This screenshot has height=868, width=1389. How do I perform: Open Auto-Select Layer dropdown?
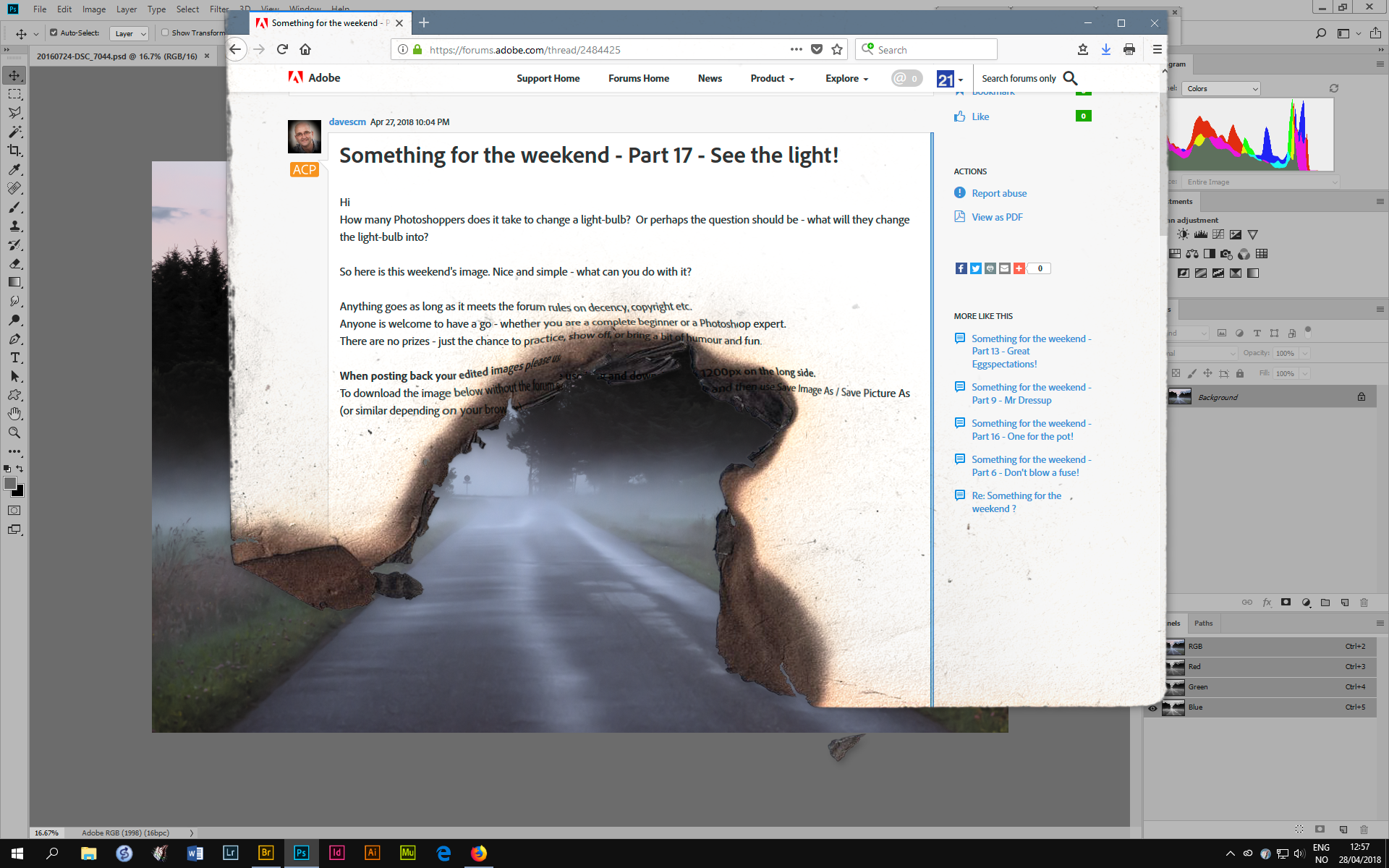129,33
